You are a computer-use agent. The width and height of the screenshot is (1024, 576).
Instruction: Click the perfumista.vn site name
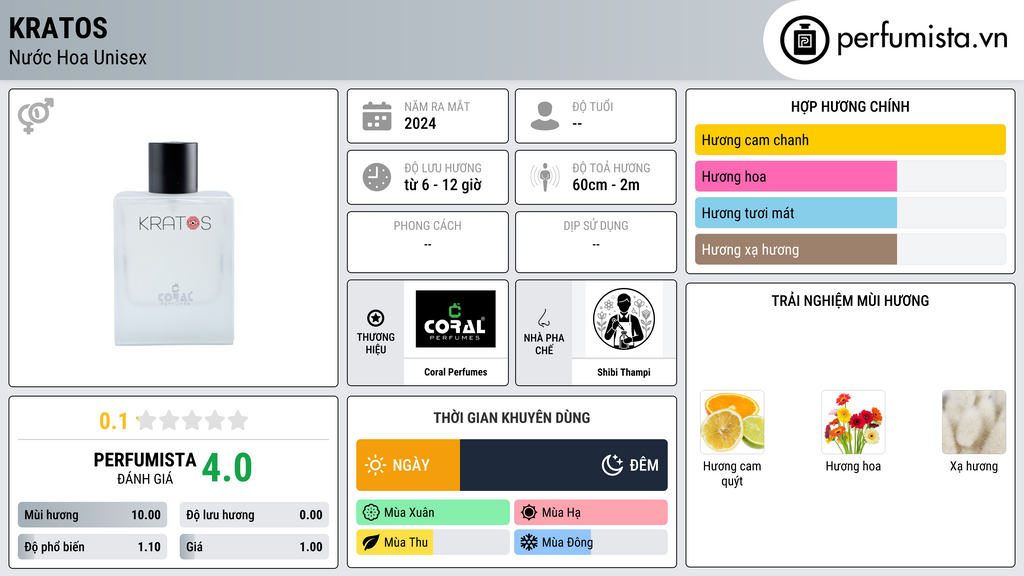pos(922,38)
